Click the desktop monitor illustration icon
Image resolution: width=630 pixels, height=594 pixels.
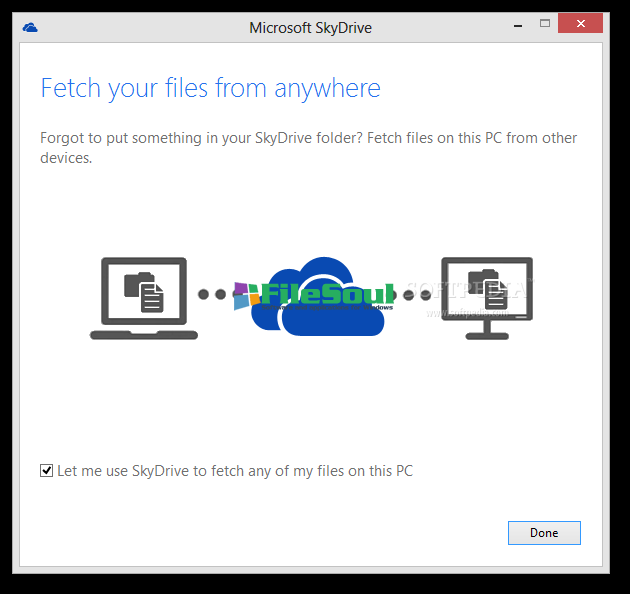[488, 298]
